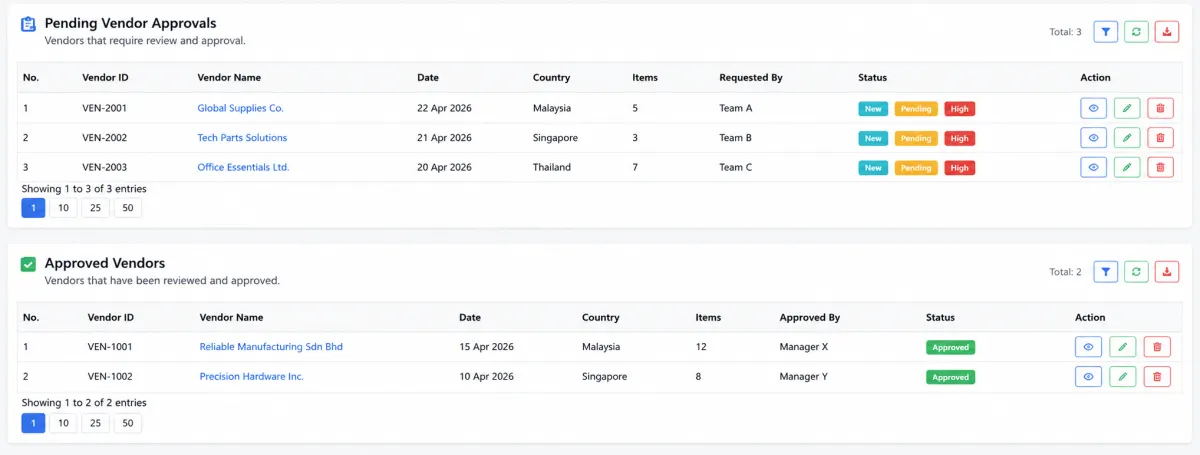The width and height of the screenshot is (1200, 455).
Task: Edit the VEN-2003 vendor record
Action: coord(1127,167)
